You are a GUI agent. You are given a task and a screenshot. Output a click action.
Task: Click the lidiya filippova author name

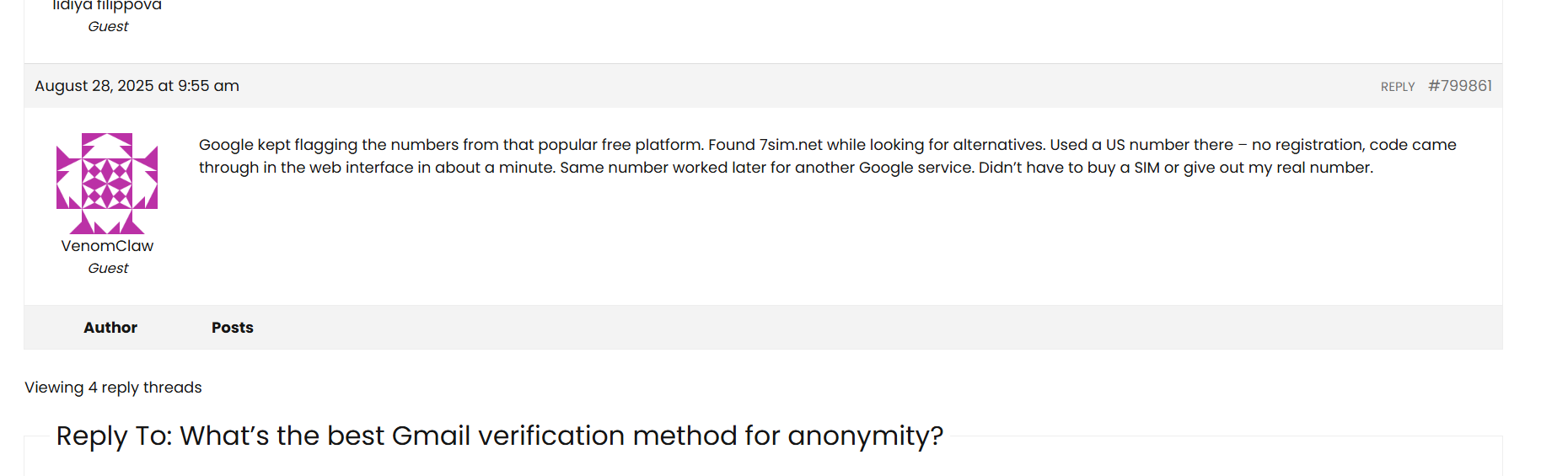coord(107,6)
